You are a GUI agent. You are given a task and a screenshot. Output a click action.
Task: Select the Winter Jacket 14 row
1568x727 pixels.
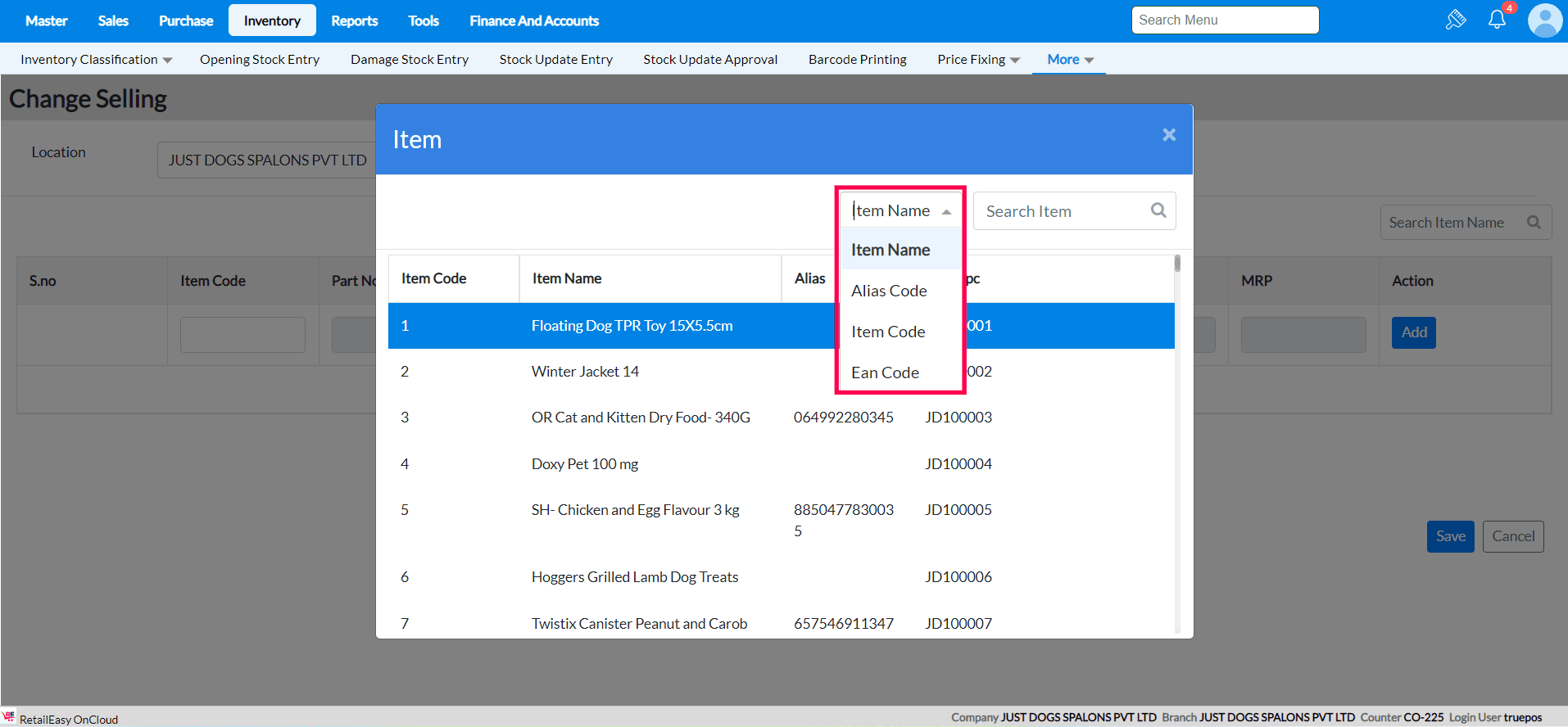(x=585, y=372)
